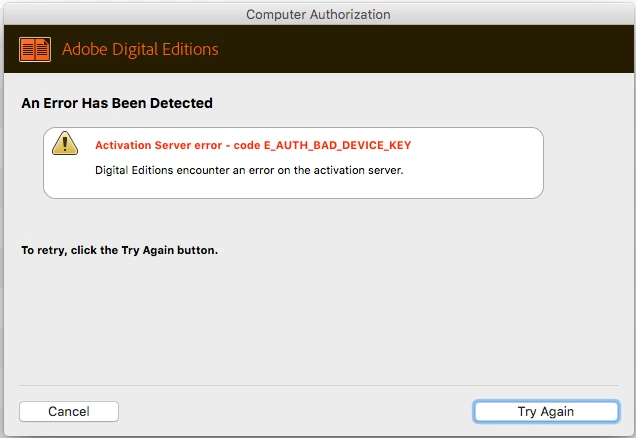Cancel the computer authorization dialog
The image size is (636, 438).
[x=69, y=411]
